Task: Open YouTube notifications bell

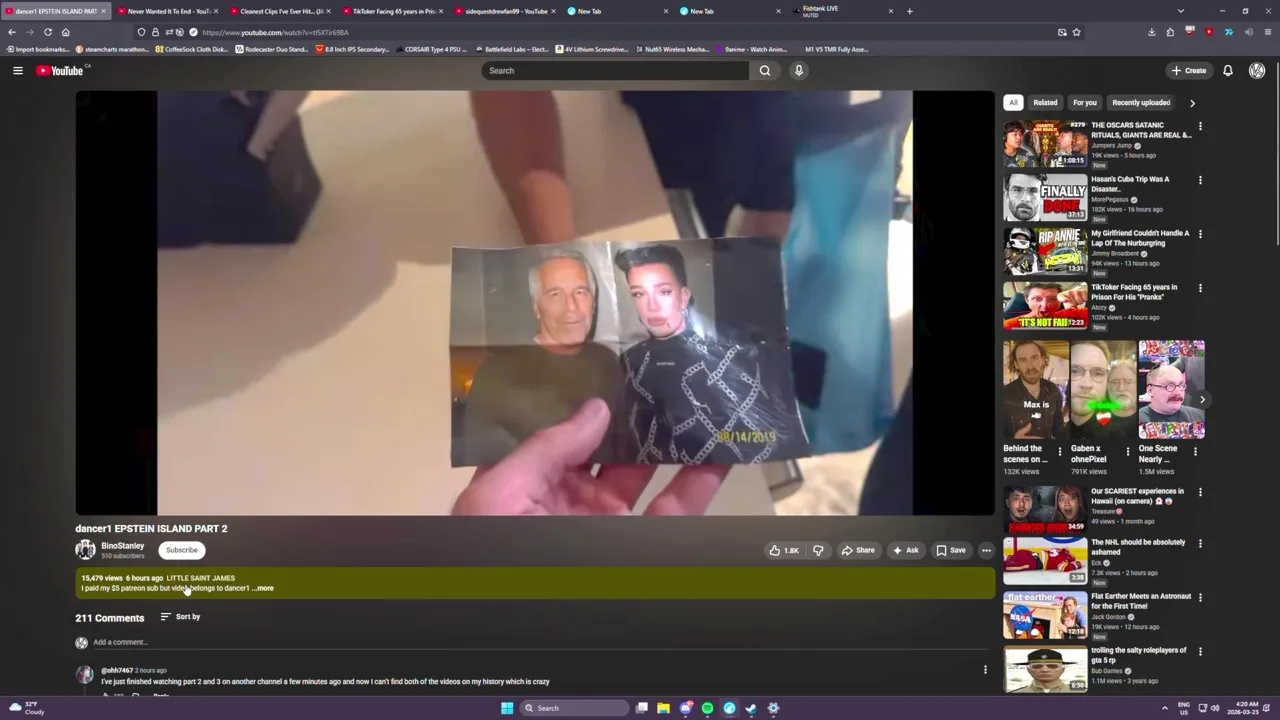Action: click(x=1228, y=70)
